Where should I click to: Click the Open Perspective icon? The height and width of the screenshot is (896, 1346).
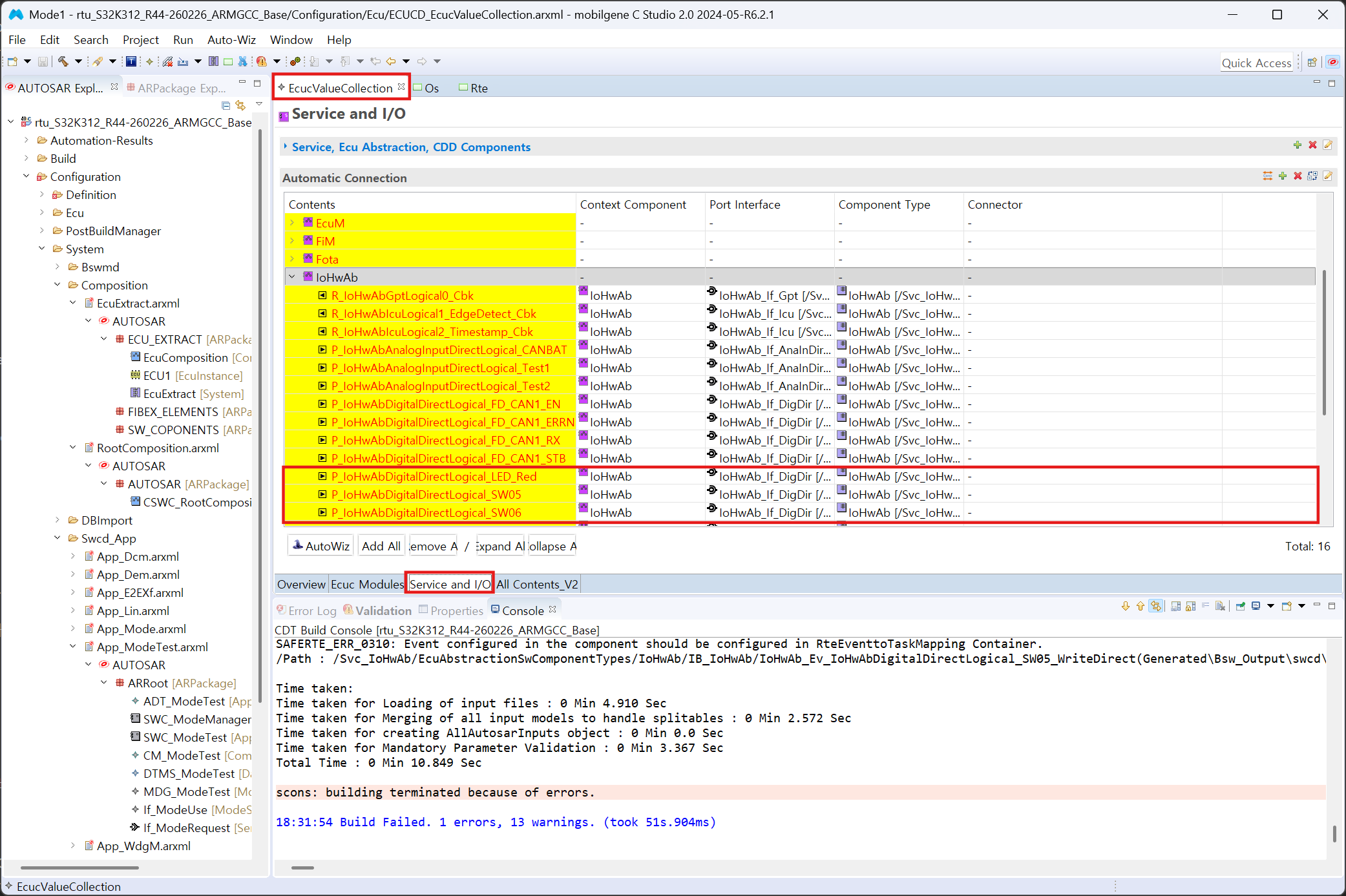1312,63
